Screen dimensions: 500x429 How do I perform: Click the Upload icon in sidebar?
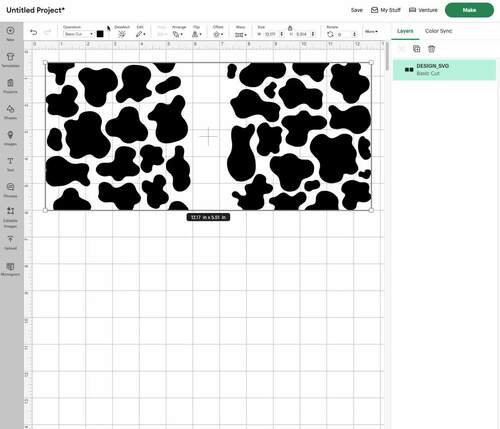tap(10, 242)
